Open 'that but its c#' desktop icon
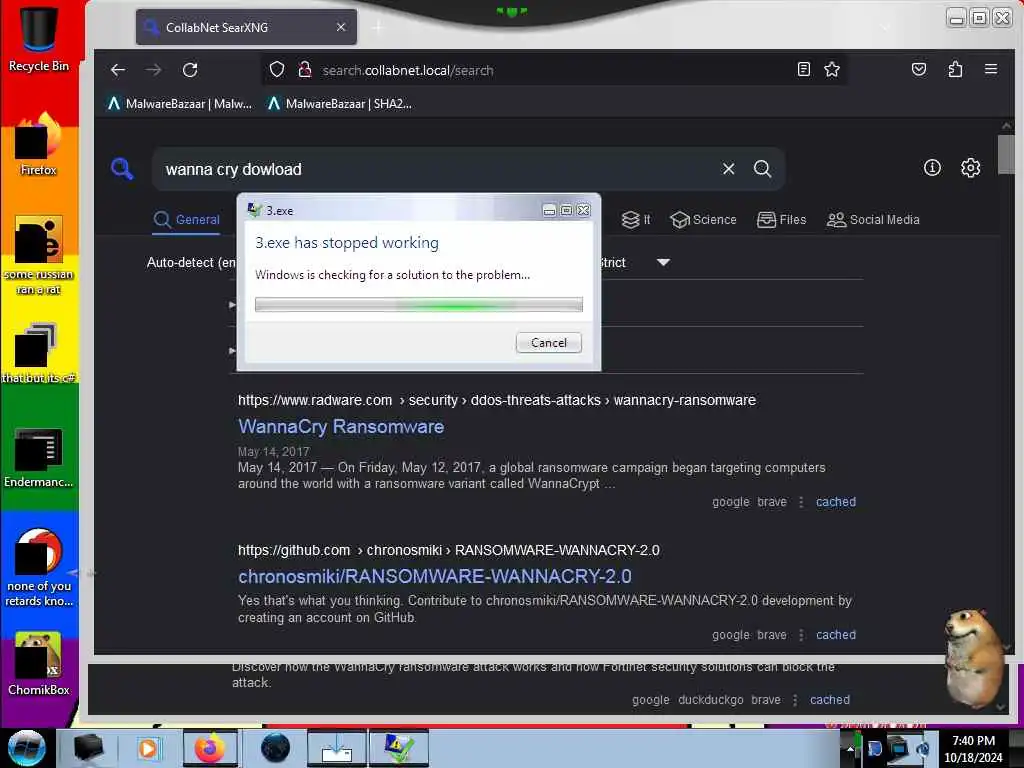Image resolution: width=1024 pixels, height=768 pixels. (x=39, y=353)
